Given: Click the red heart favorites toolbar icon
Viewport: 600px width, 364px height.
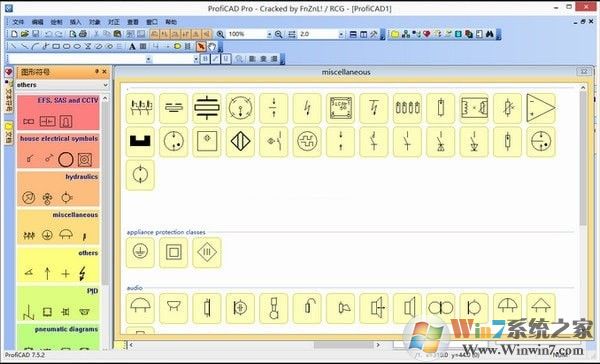Looking at the screenshot, I should pyautogui.click(x=427, y=34).
